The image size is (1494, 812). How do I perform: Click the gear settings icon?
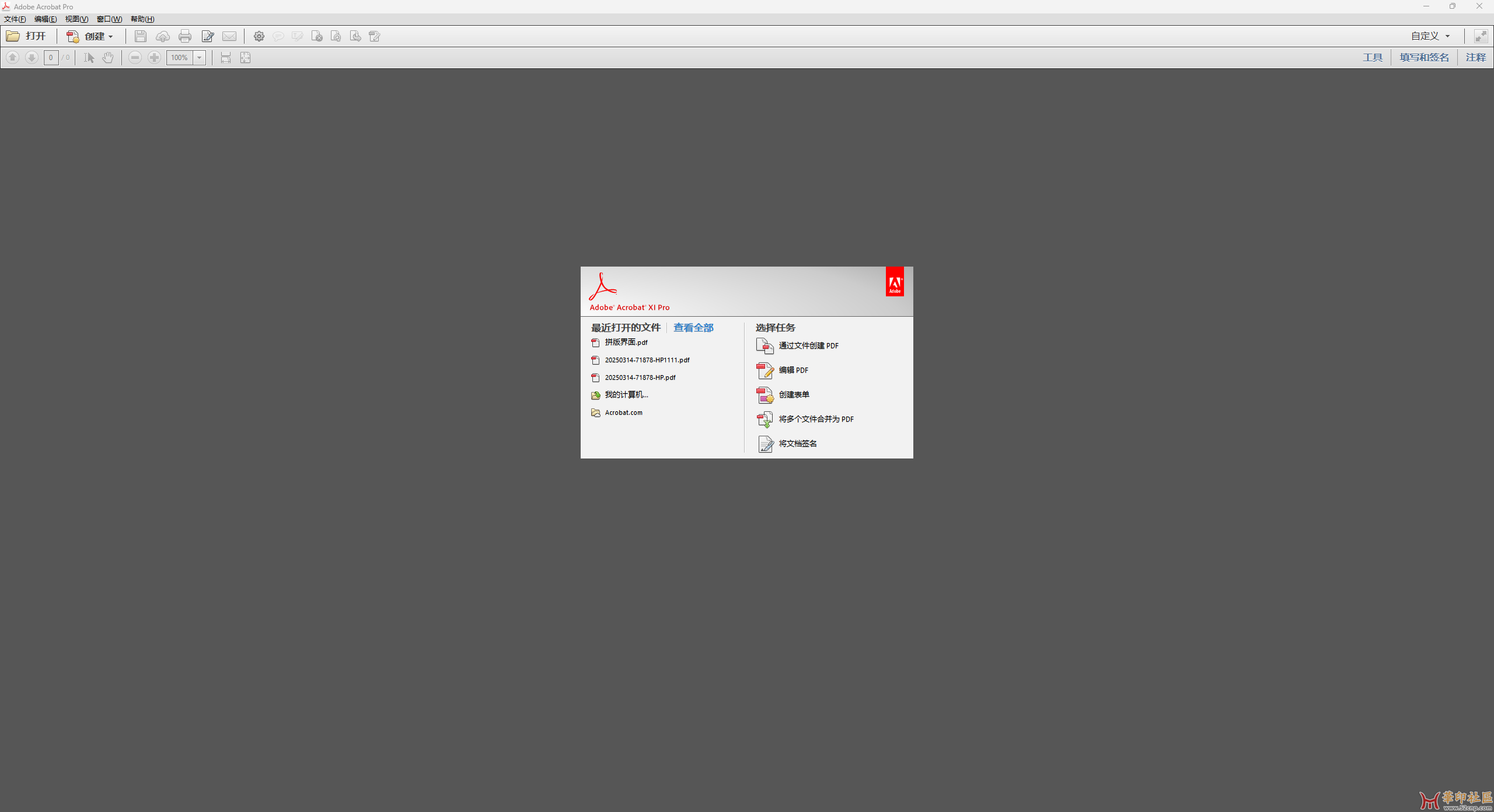pyautogui.click(x=259, y=36)
